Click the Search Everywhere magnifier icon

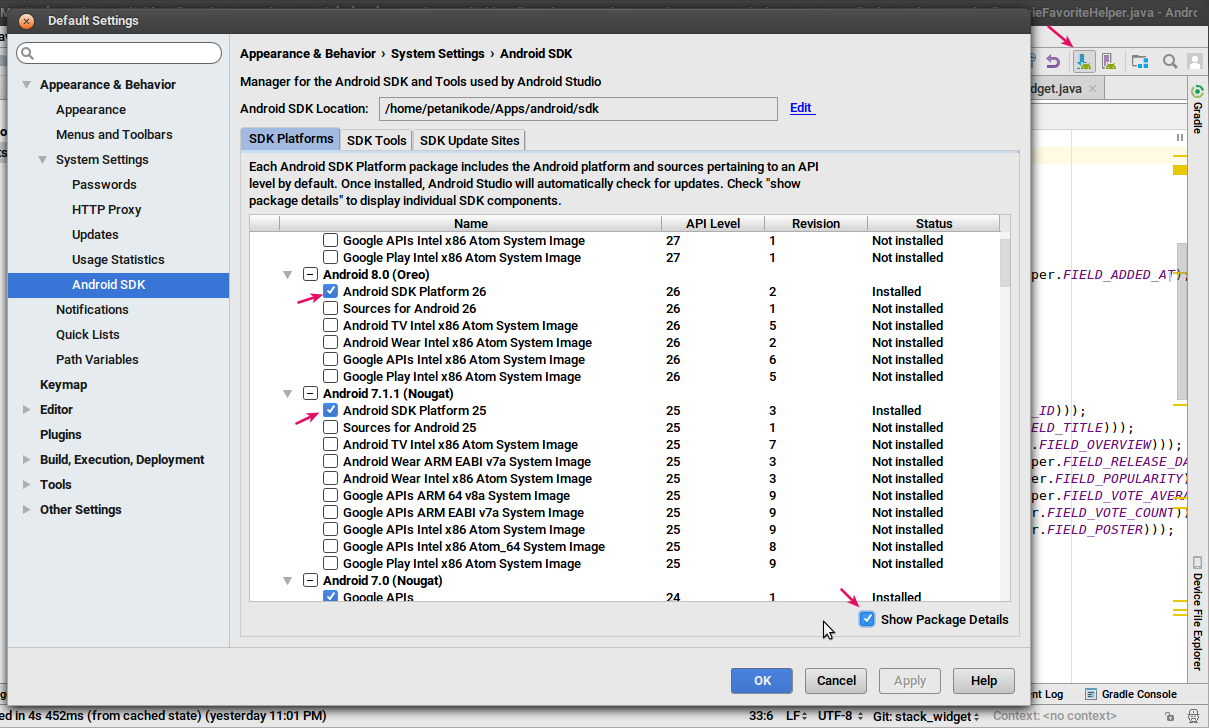(x=1169, y=62)
